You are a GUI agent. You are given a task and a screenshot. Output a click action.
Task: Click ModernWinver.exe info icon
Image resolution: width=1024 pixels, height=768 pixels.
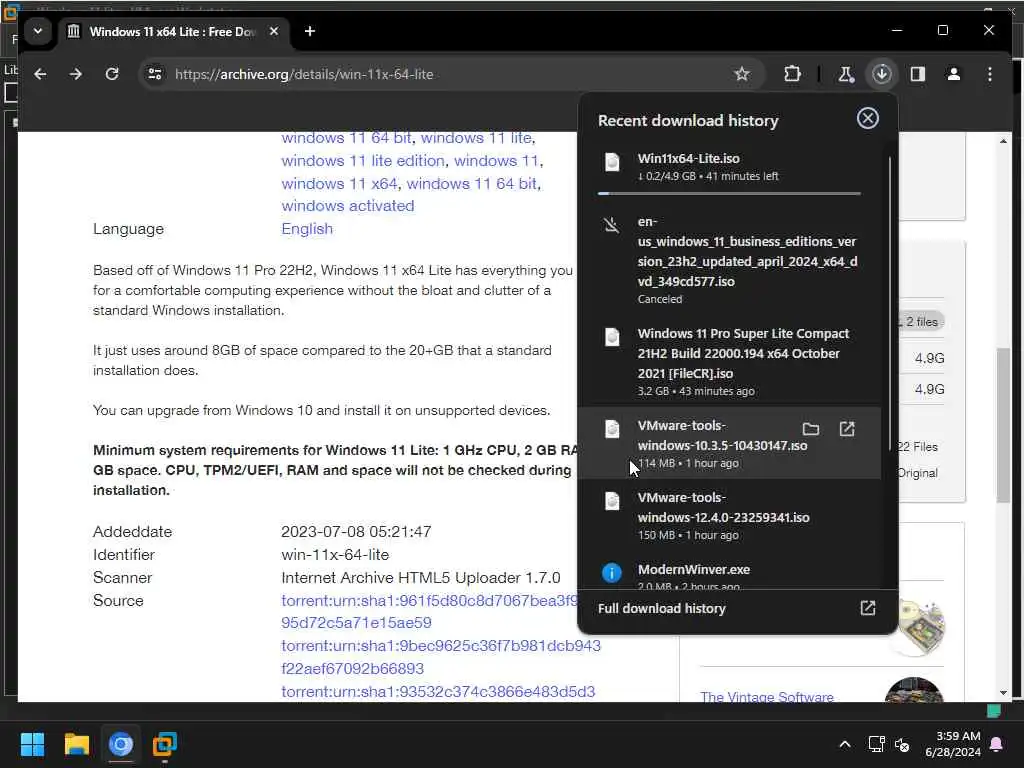611,573
